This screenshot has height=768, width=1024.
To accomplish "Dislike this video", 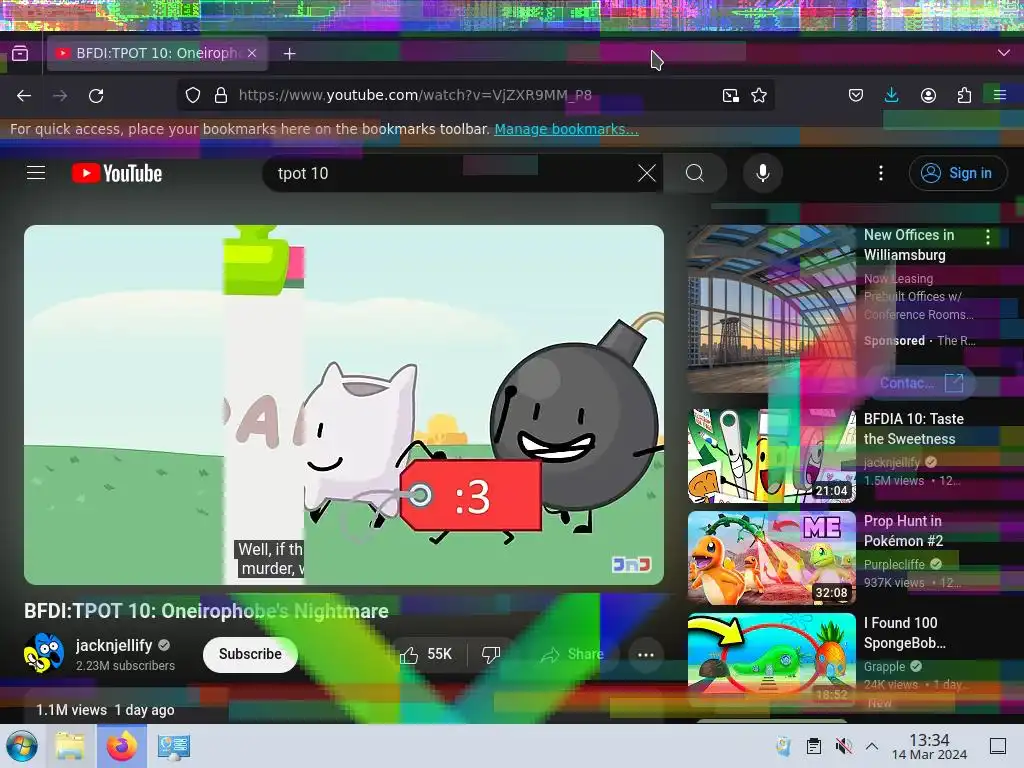I will pos(490,654).
